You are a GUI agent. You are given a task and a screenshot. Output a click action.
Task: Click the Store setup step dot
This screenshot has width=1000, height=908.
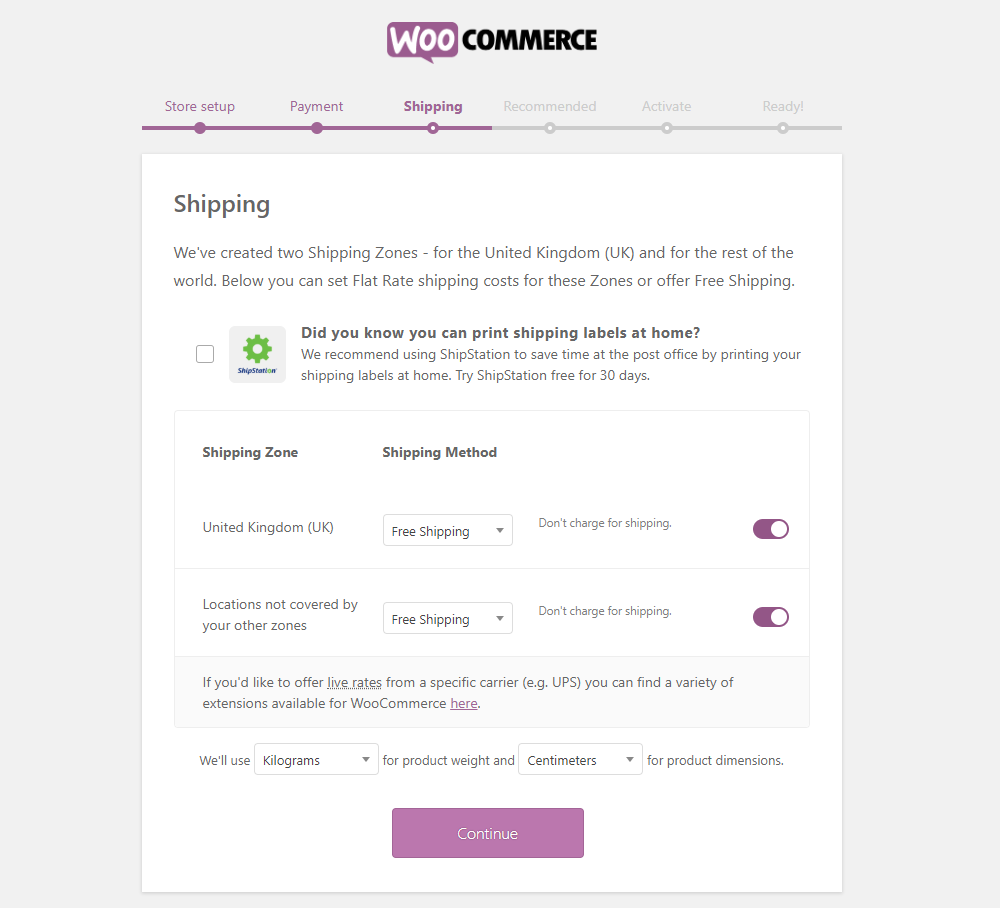[x=200, y=128]
